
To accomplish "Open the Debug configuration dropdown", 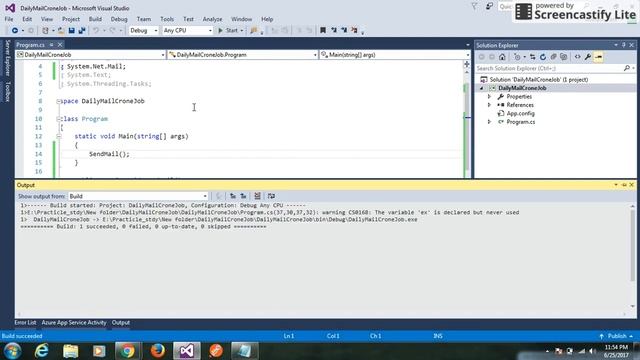I will (x=143, y=31).
